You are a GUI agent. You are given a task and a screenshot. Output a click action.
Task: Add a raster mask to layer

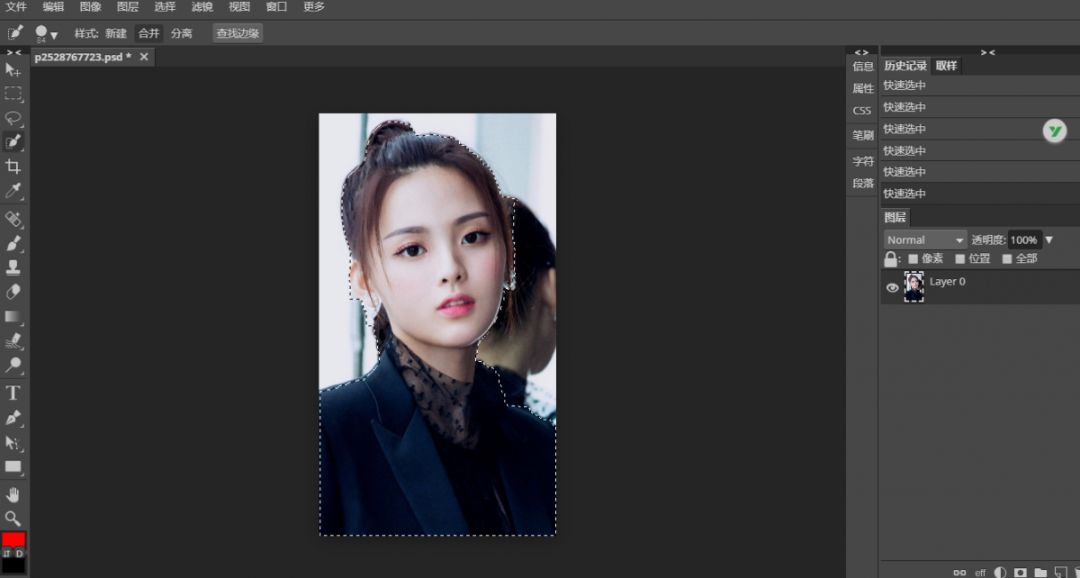1020,572
